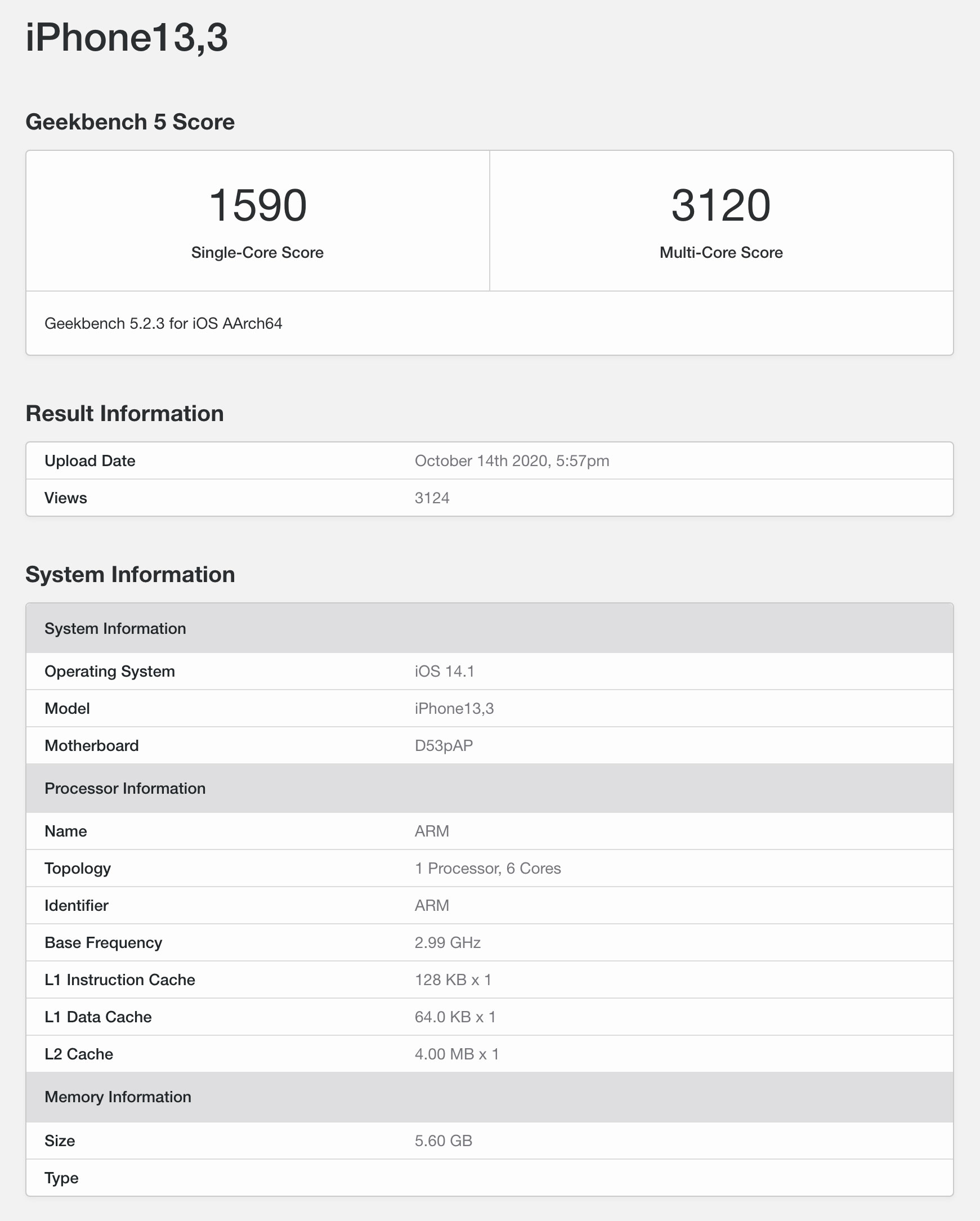
Task: Select the Motherboard value D53pAP
Action: click(444, 746)
